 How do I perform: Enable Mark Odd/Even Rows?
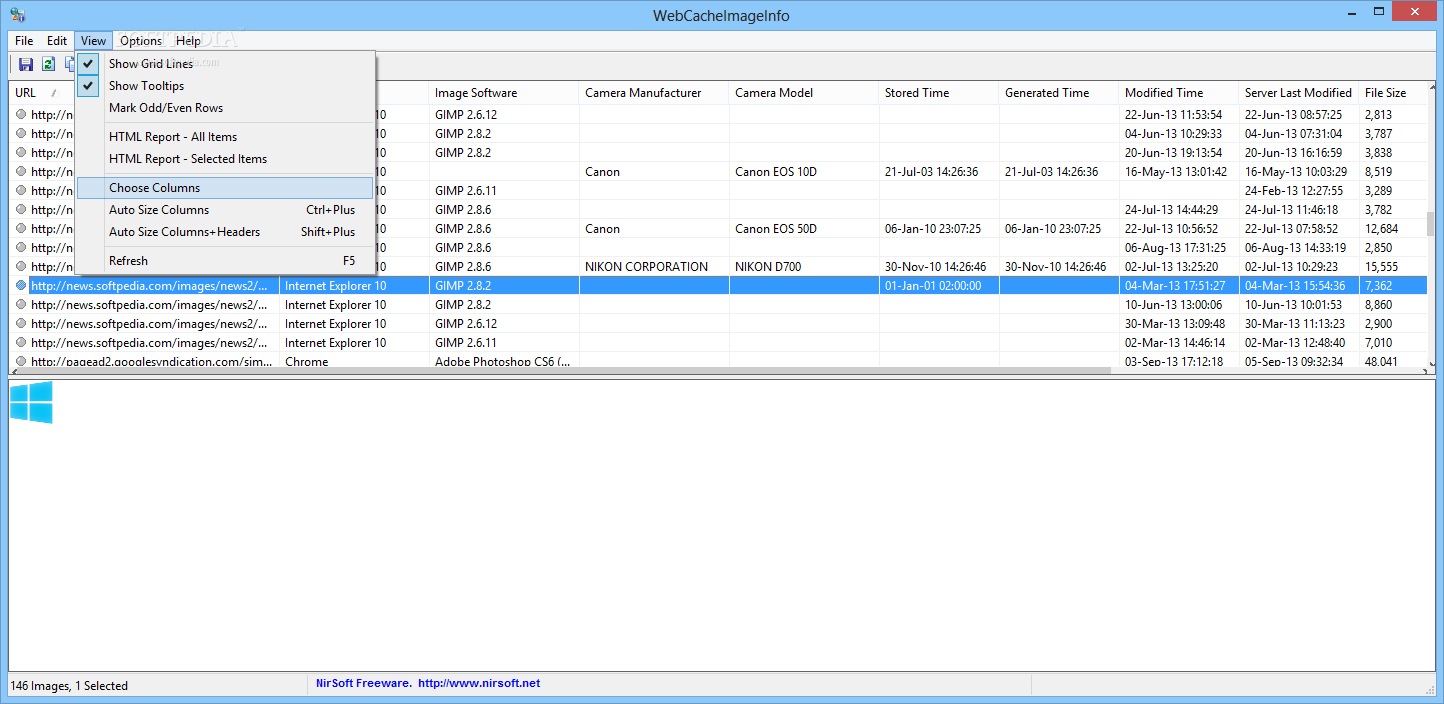click(x=225, y=108)
